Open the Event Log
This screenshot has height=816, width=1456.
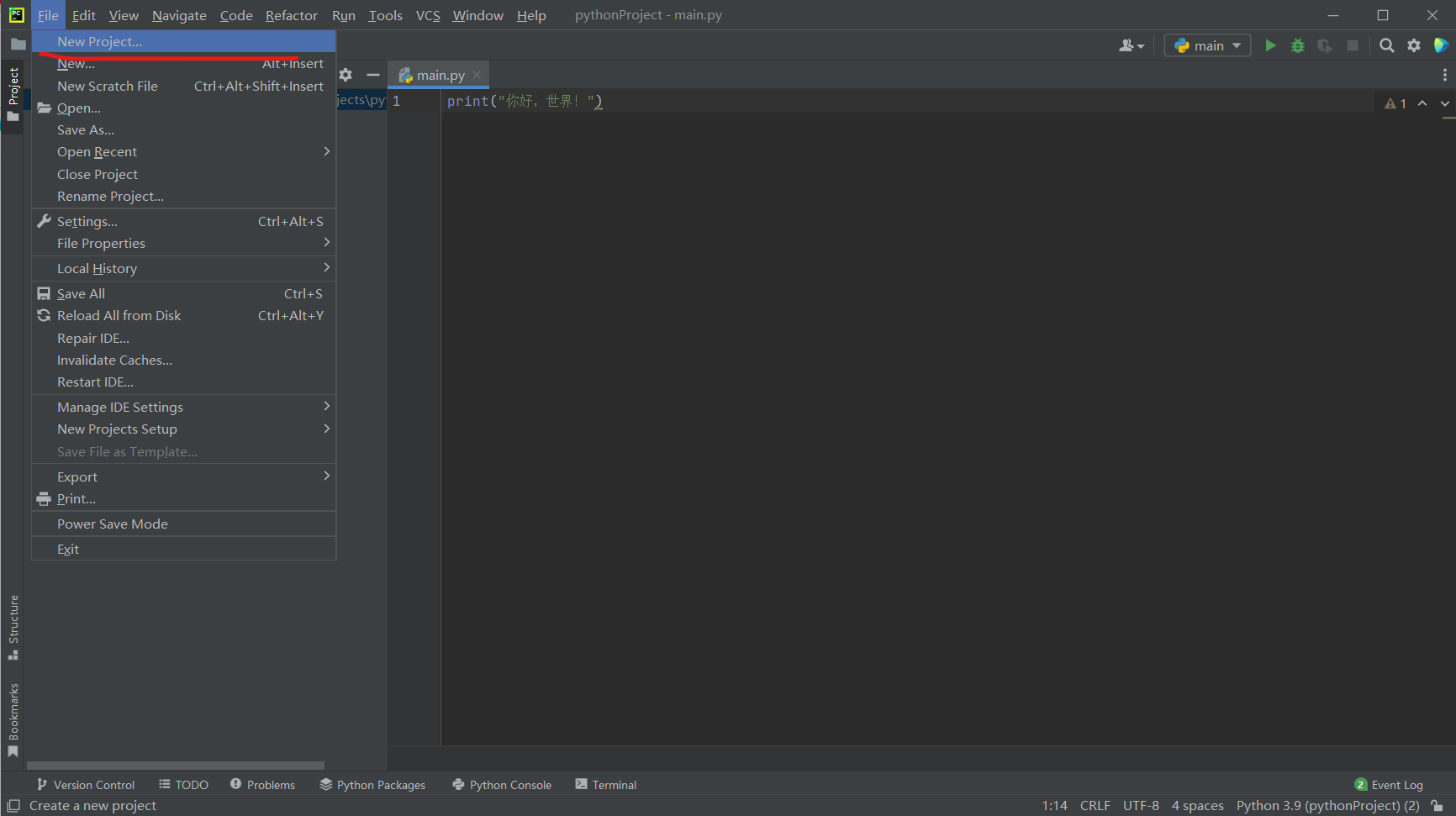click(x=1389, y=784)
